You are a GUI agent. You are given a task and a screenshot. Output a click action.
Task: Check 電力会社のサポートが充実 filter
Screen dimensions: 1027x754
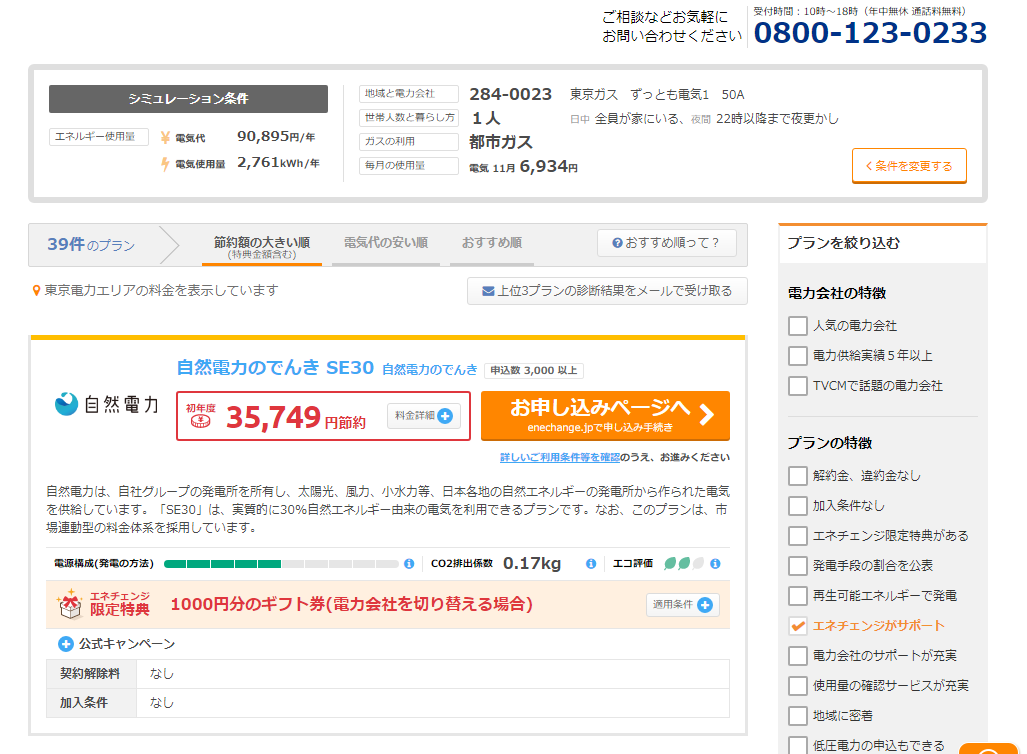pos(797,656)
